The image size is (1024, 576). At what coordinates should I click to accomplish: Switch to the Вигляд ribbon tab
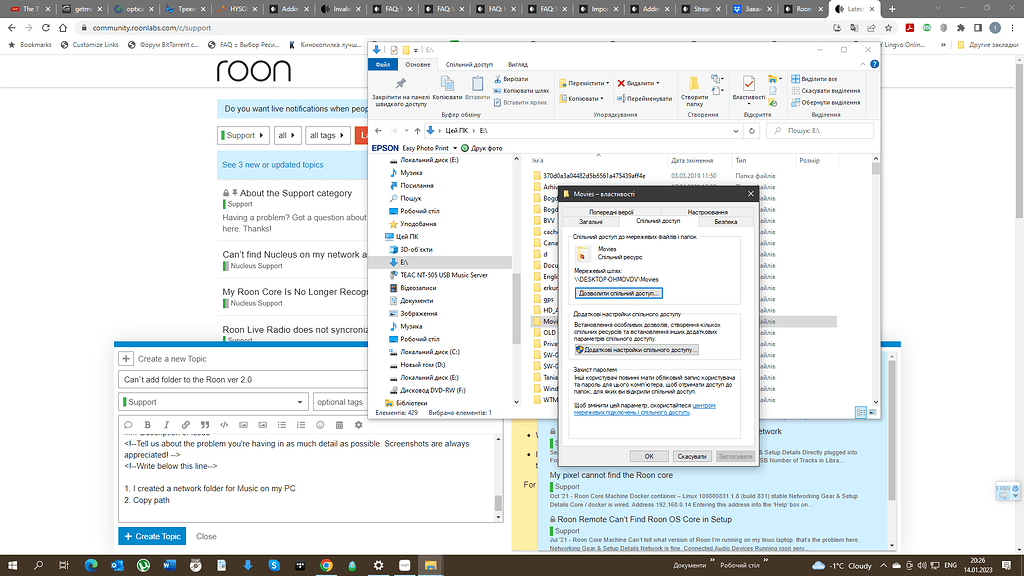[518, 65]
